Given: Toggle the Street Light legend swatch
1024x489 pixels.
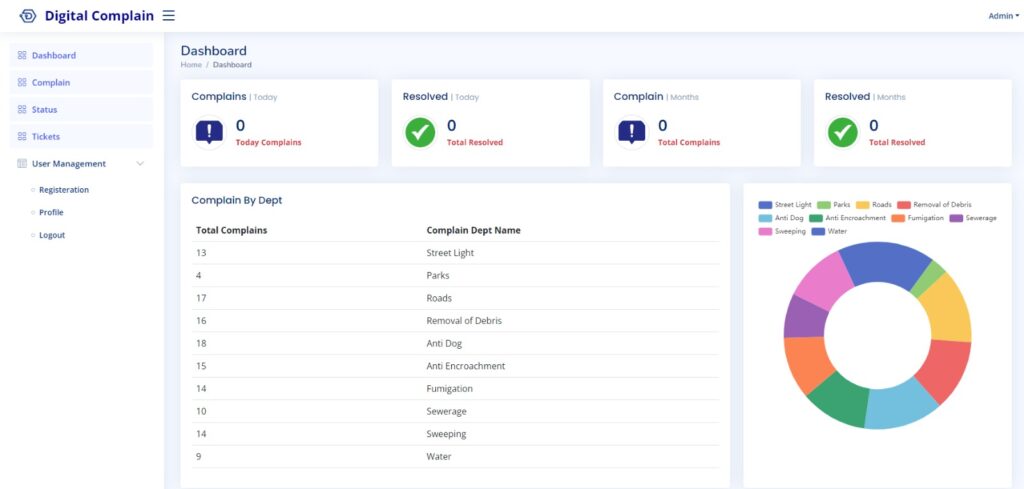Looking at the screenshot, I should click(x=765, y=205).
